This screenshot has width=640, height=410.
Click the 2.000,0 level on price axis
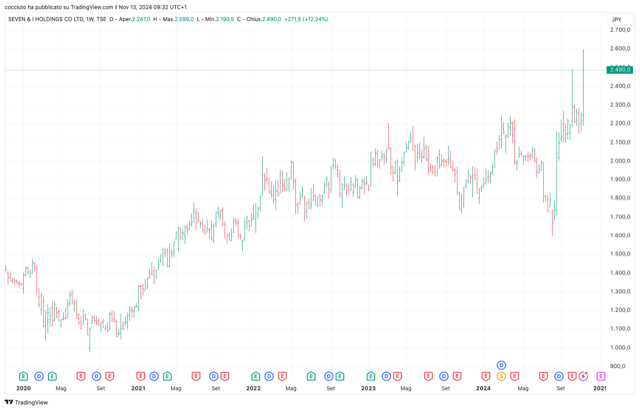(620, 160)
